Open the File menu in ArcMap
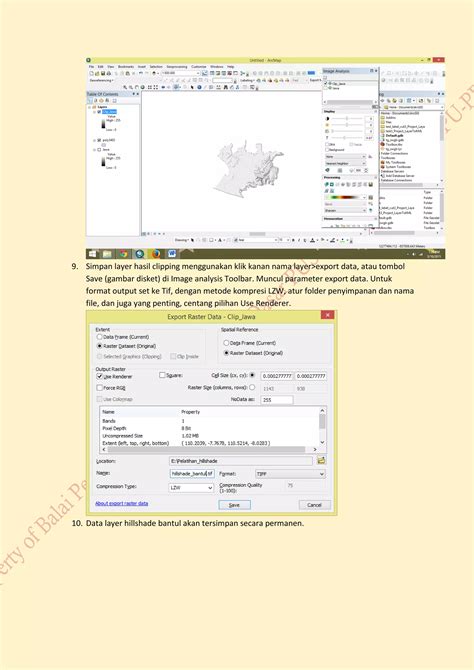This screenshot has width=474, height=670. [91, 67]
